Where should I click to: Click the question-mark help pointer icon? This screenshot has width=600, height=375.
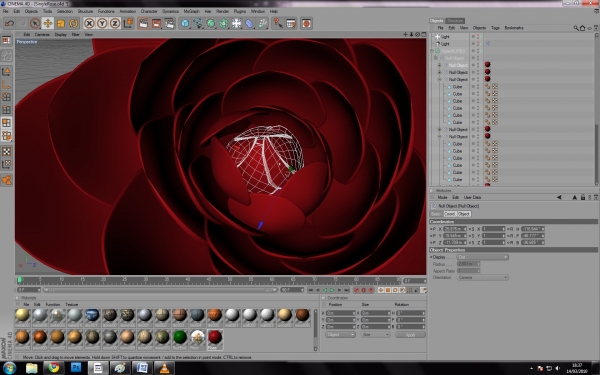pyautogui.click(x=277, y=23)
